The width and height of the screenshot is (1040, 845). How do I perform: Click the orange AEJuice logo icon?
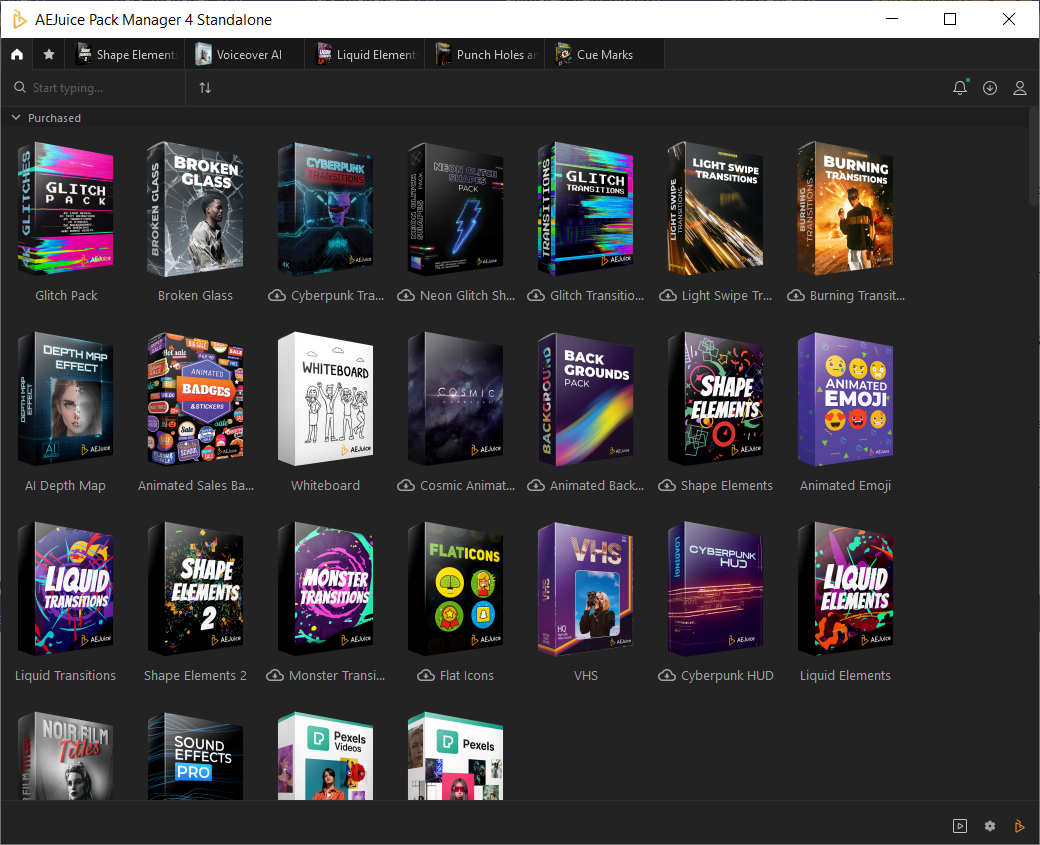coord(1020,826)
